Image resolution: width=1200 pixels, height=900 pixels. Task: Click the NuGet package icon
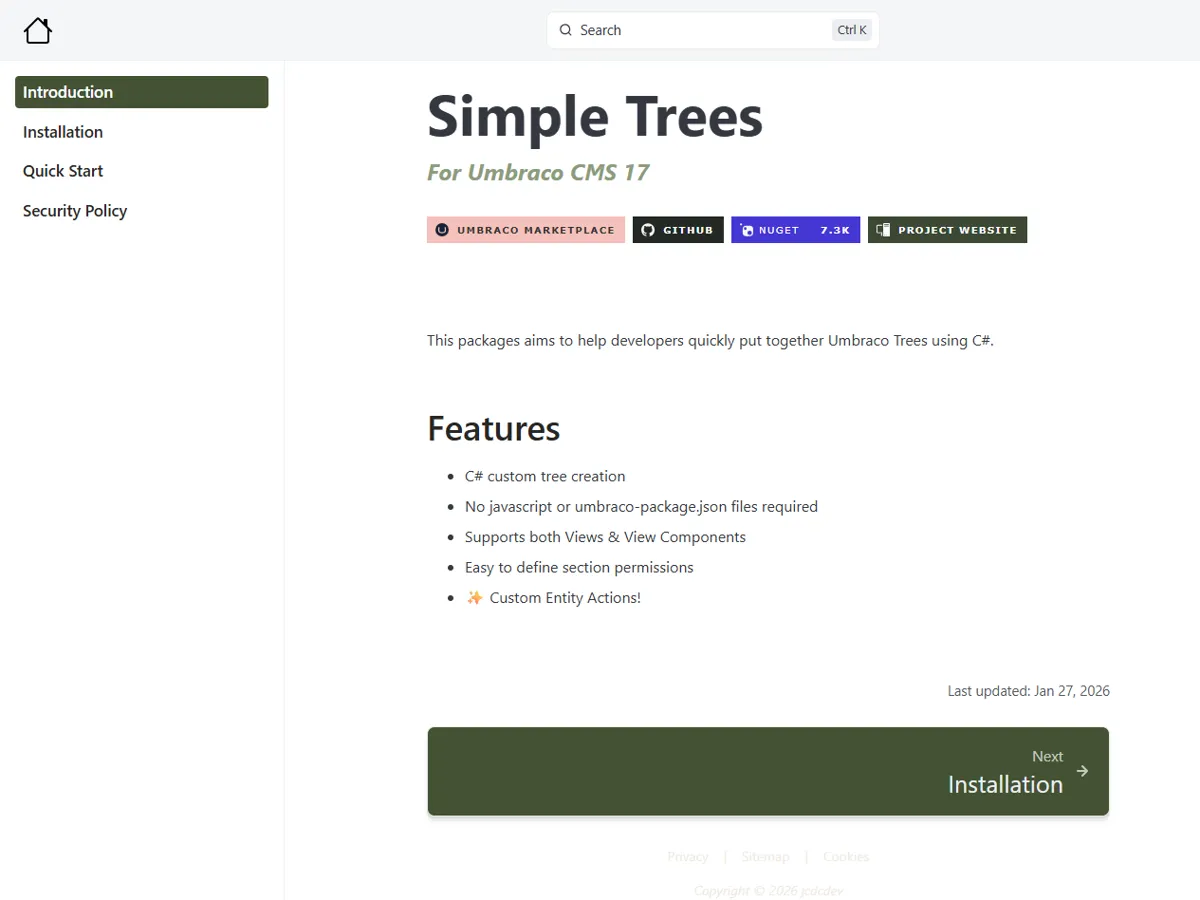point(746,230)
